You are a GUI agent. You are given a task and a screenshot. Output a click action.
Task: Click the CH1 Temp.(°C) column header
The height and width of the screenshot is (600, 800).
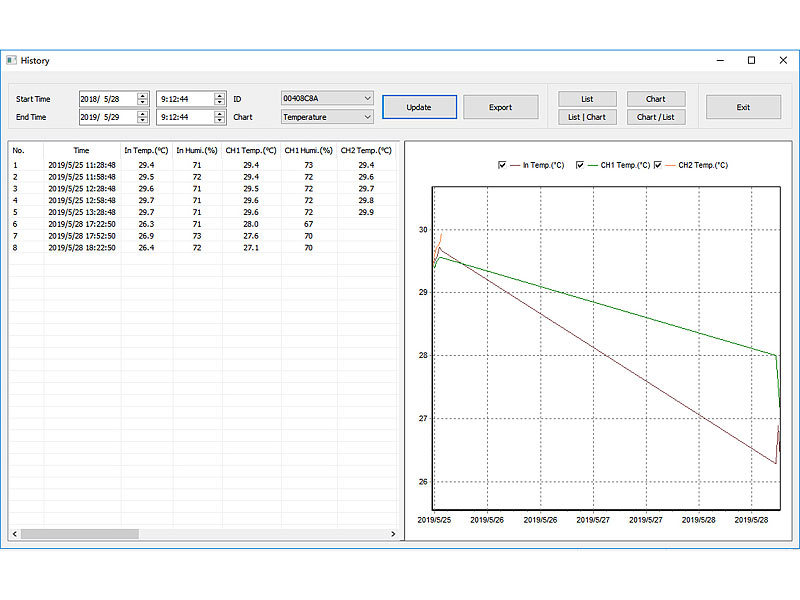coord(251,151)
